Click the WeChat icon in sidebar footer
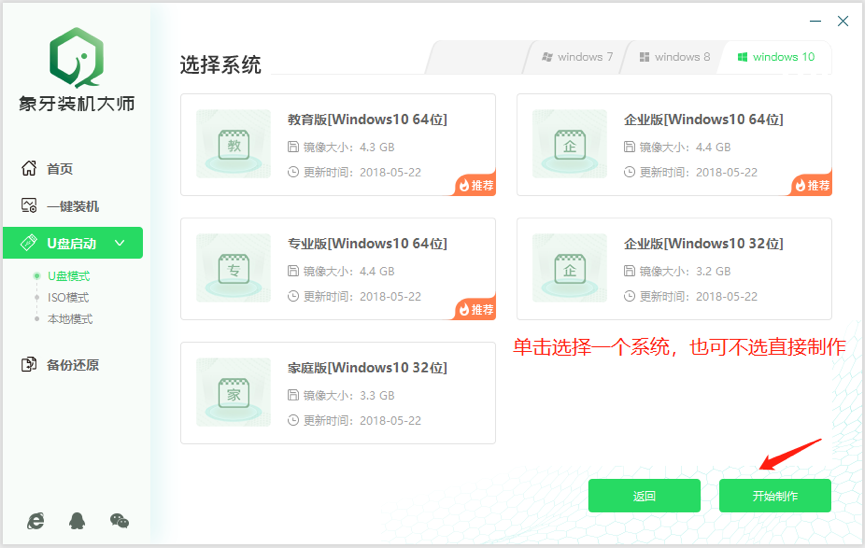The height and width of the screenshot is (548, 865). tap(119, 520)
